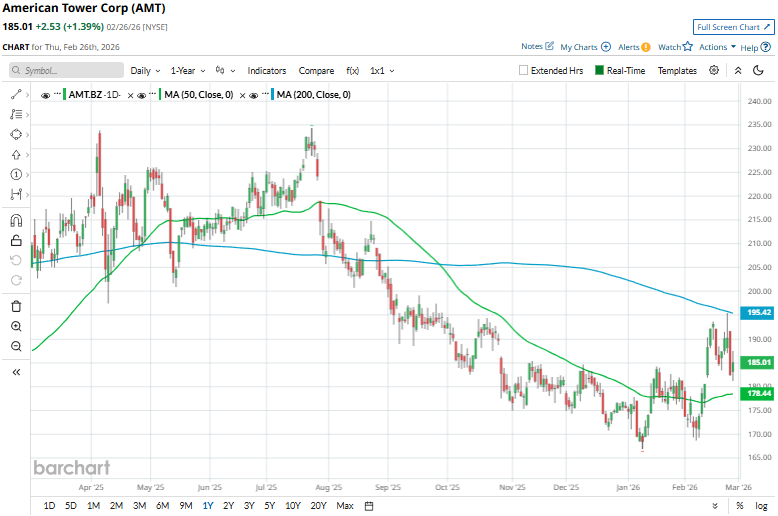Select the 5Y range tab
Image resolution: width=778 pixels, height=516 pixels.
269,506
